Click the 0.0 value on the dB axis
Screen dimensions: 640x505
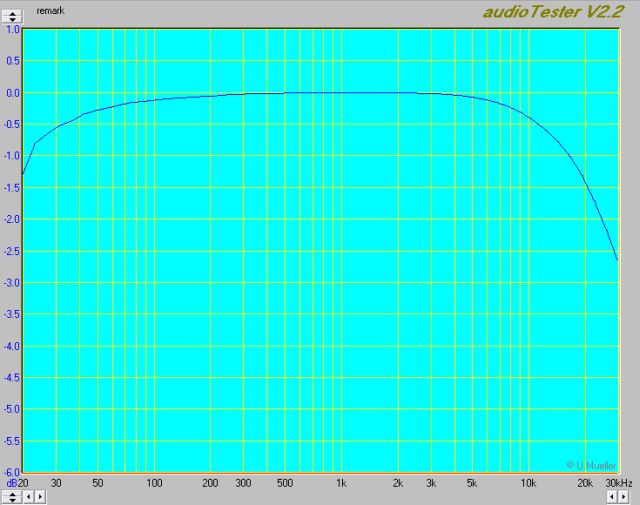(x=12, y=93)
